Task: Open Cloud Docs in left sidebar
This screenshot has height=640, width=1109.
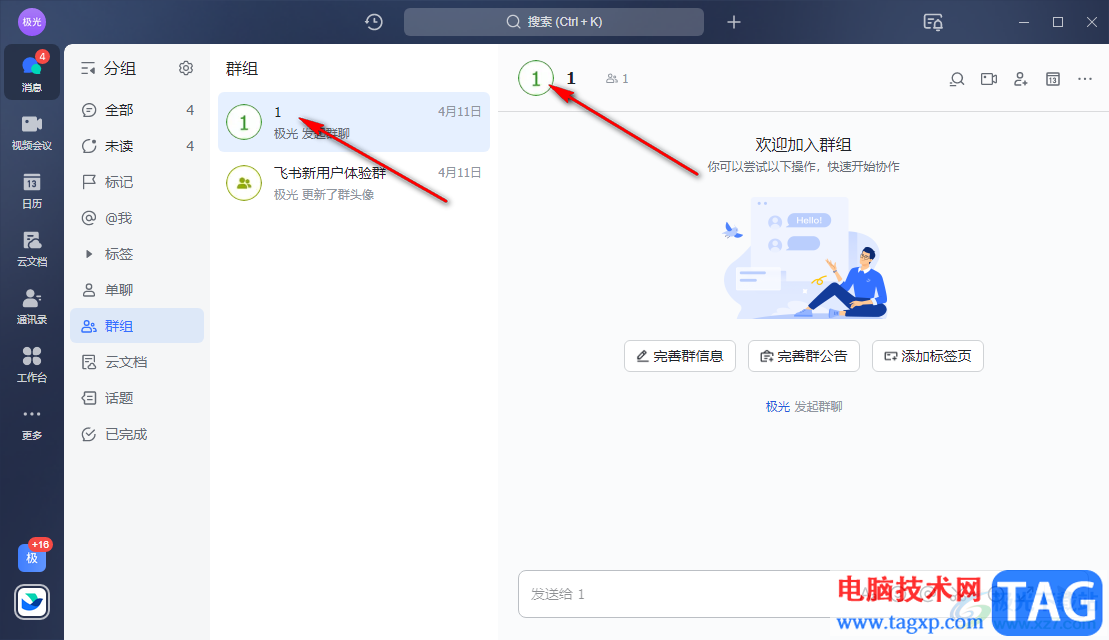Action: pos(32,248)
